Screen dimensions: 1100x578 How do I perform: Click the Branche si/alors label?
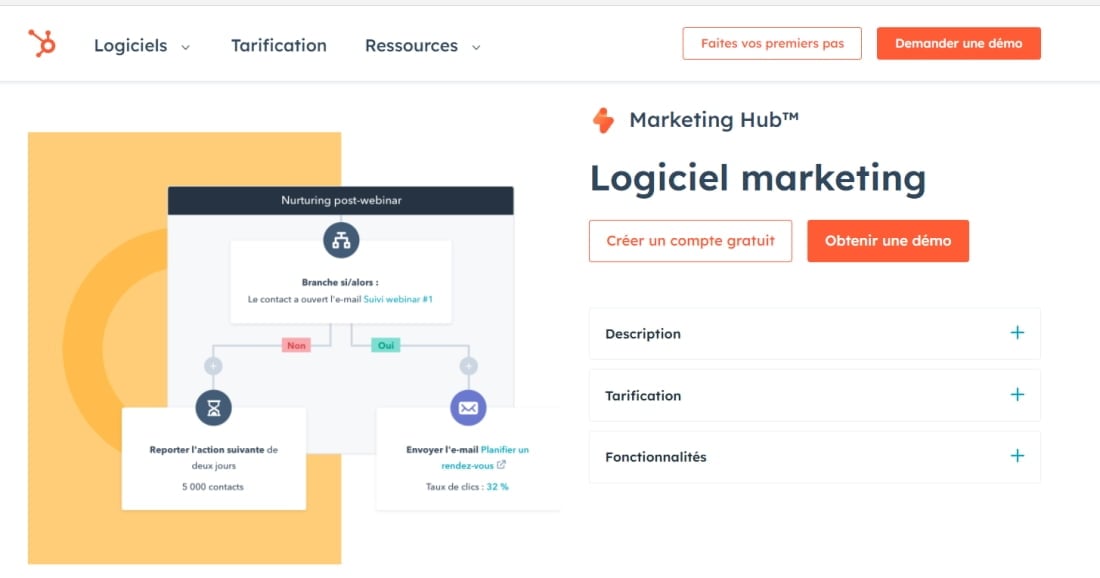(x=340, y=283)
